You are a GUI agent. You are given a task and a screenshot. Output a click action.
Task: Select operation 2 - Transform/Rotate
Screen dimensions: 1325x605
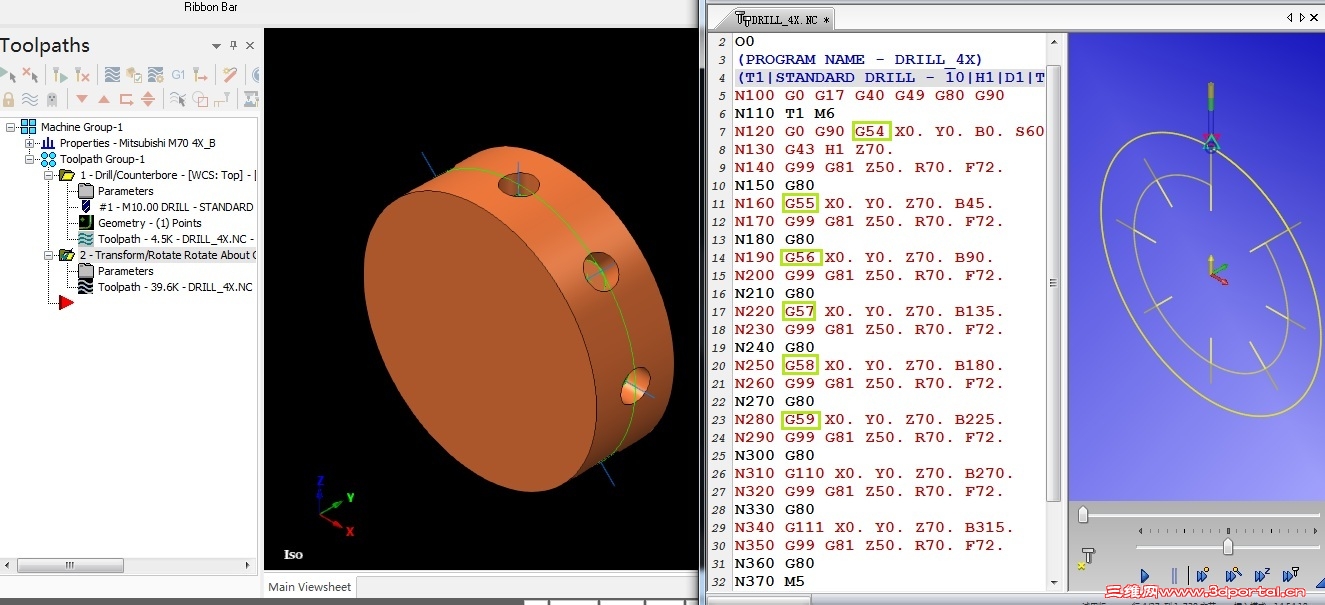[168, 255]
